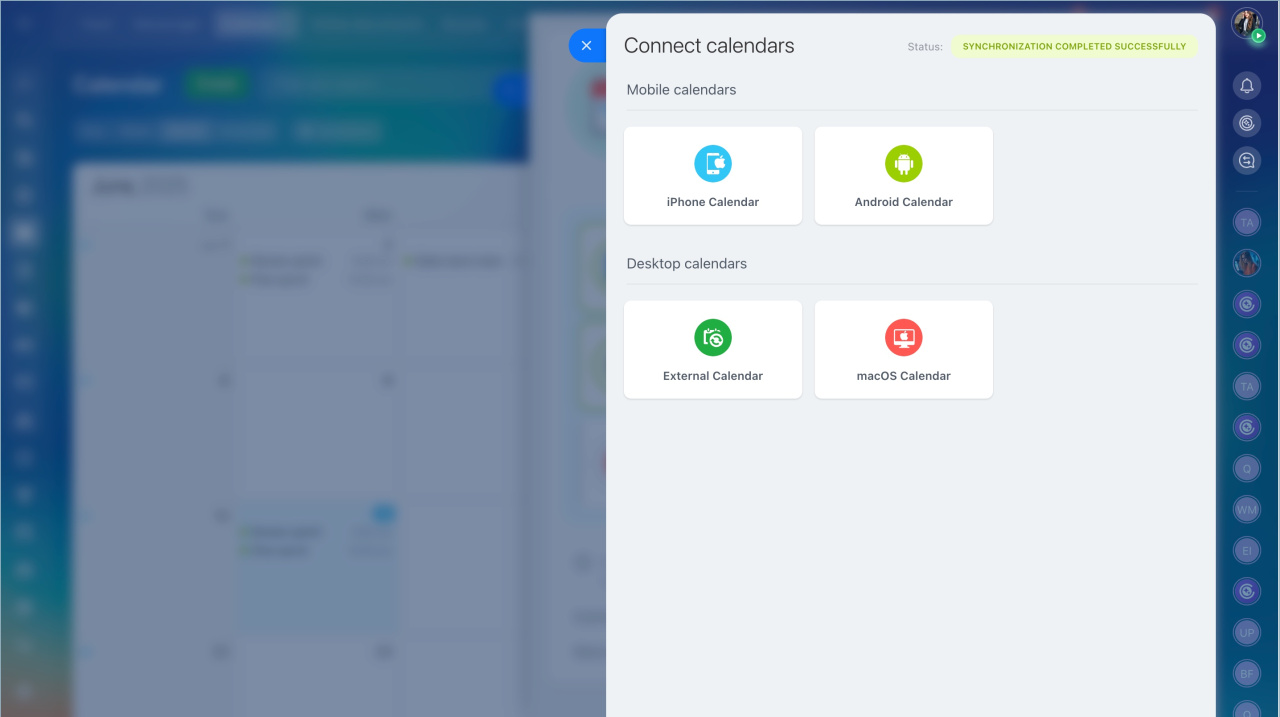
Task: Open the chat search icon in sidebar
Action: point(1247,160)
